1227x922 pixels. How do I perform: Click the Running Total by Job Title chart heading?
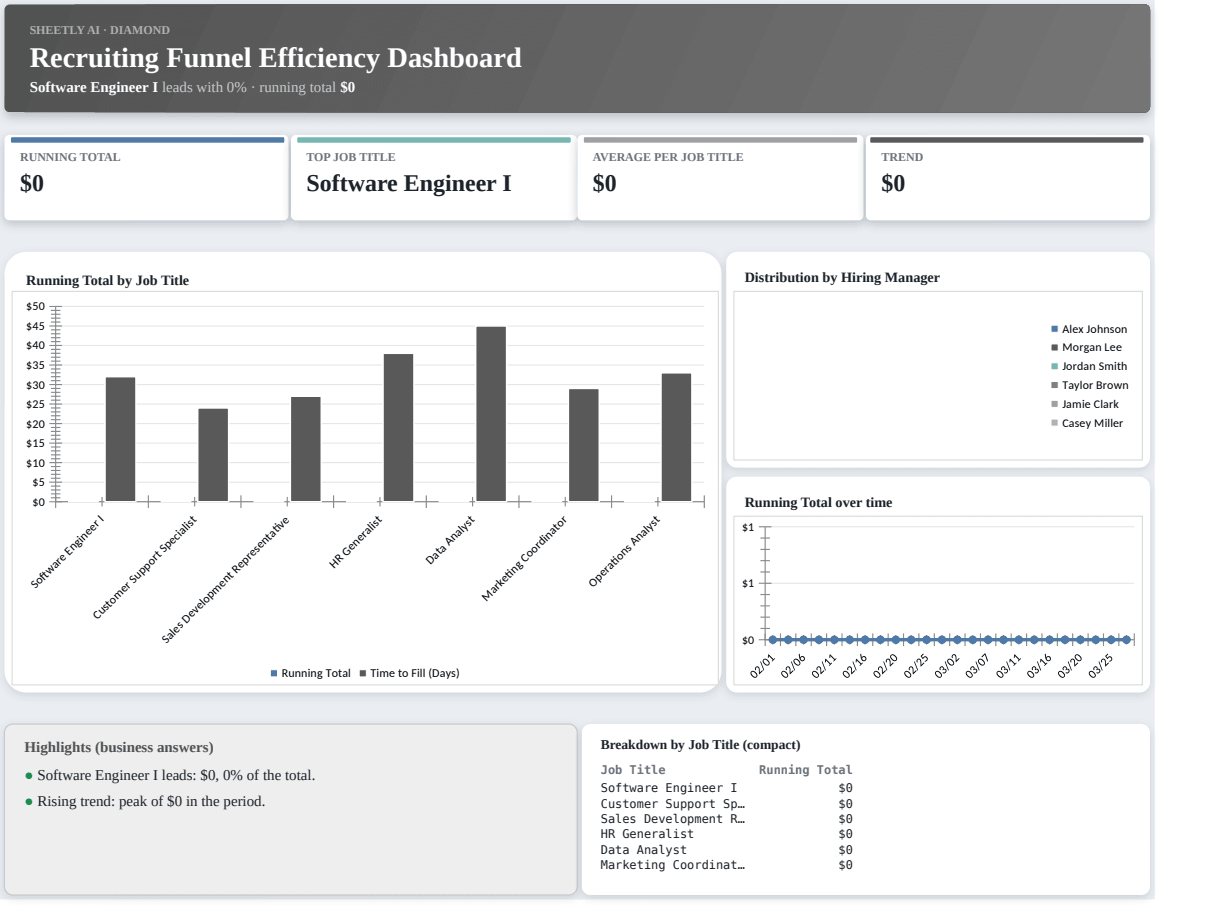107,281
